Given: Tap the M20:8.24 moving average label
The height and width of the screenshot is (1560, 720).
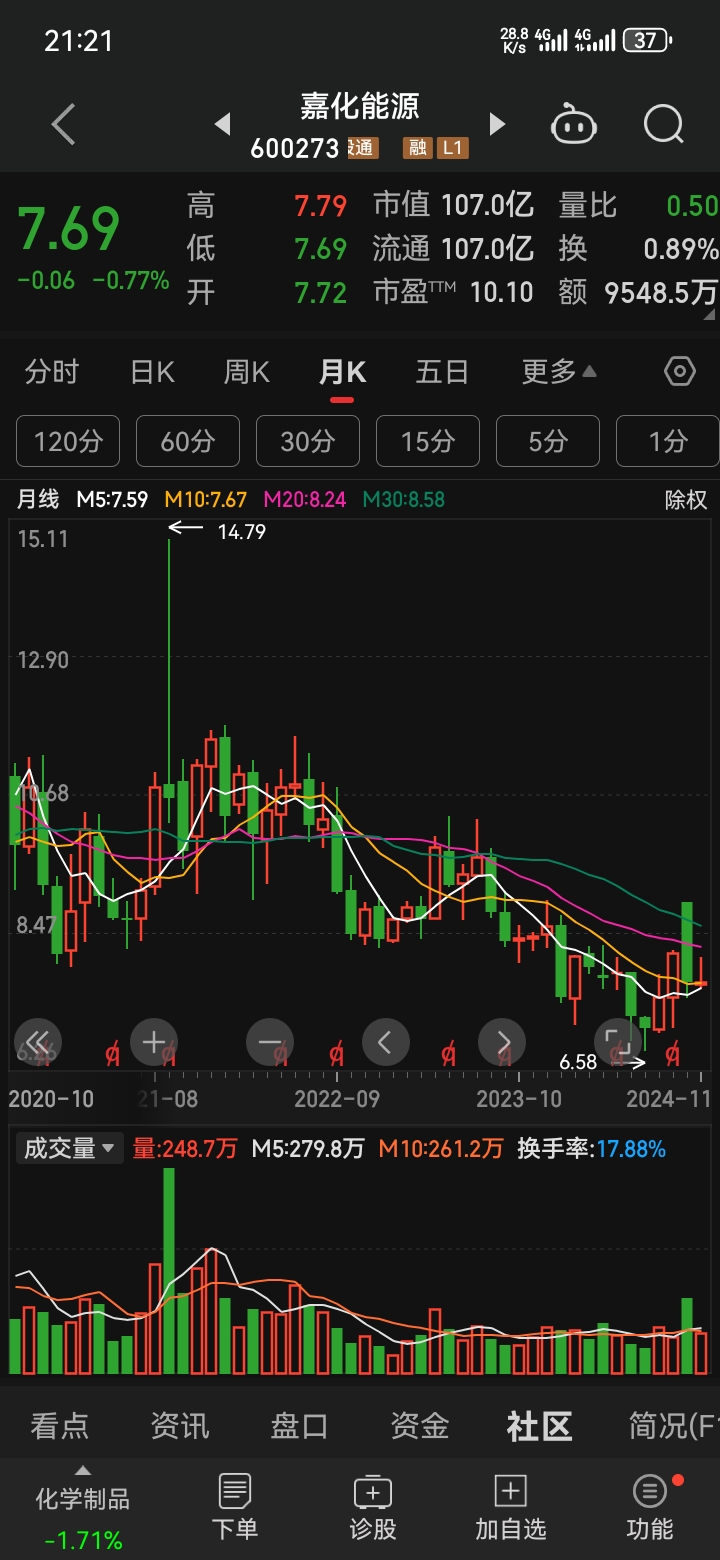Looking at the screenshot, I should [305, 499].
